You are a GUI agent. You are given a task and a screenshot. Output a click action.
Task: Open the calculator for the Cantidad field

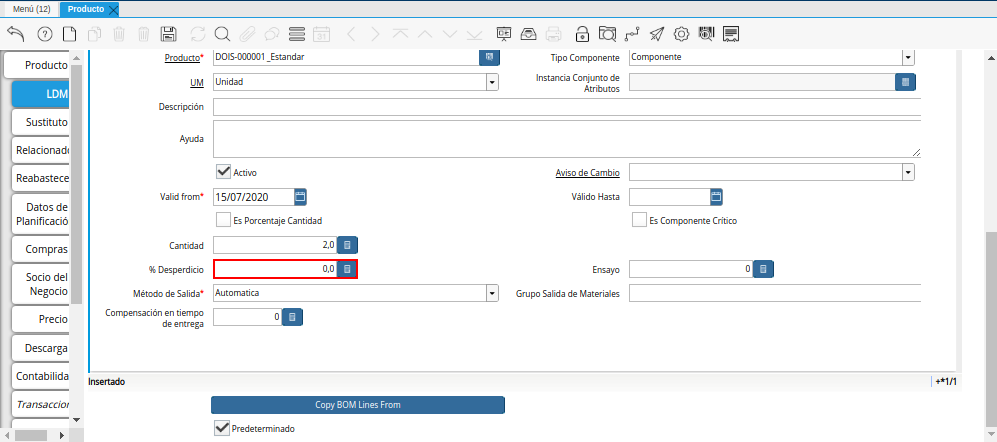[347, 244]
